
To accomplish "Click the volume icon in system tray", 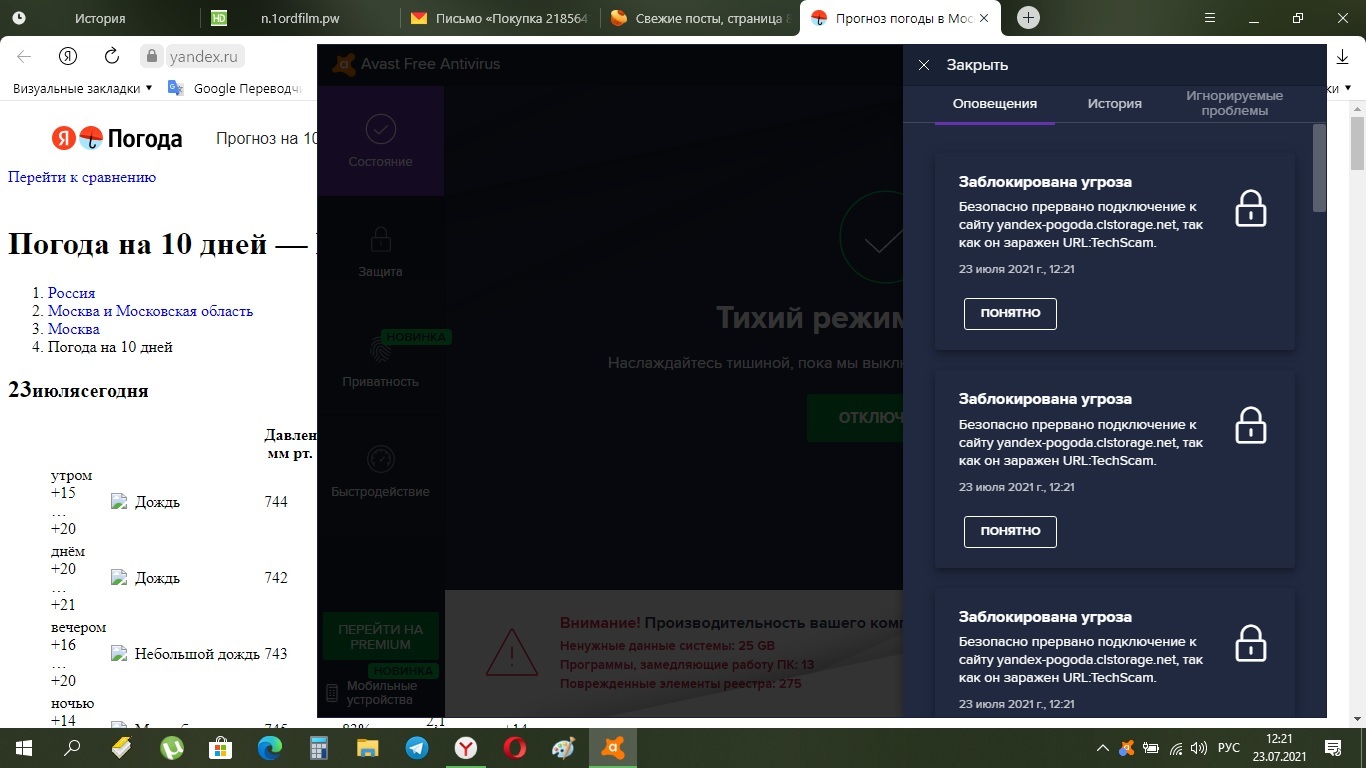I will [x=1199, y=748].
